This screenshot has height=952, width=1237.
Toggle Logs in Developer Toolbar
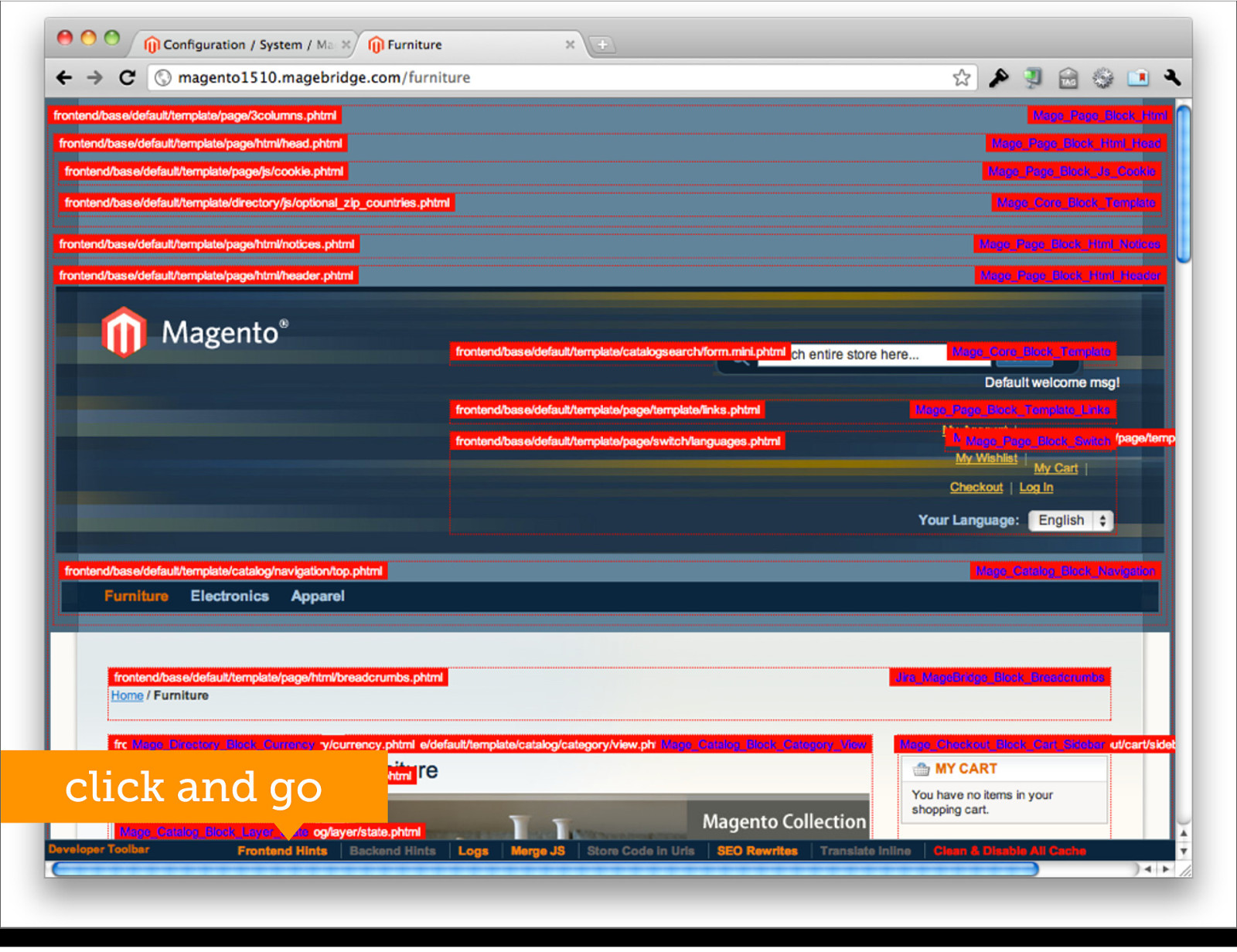click(x=473, y=851)
